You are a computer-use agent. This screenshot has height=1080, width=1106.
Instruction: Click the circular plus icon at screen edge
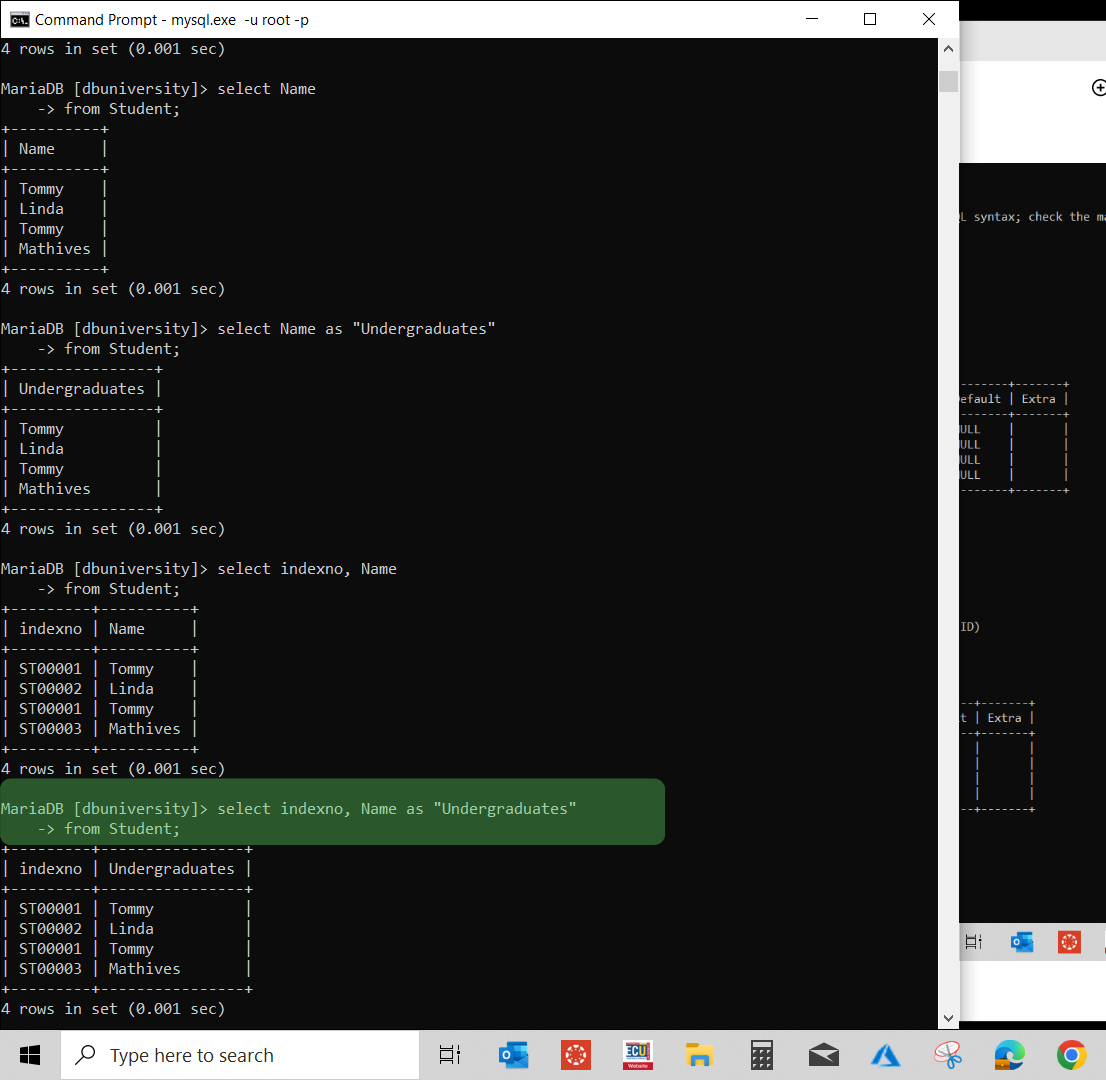(x=1099, y=88)
